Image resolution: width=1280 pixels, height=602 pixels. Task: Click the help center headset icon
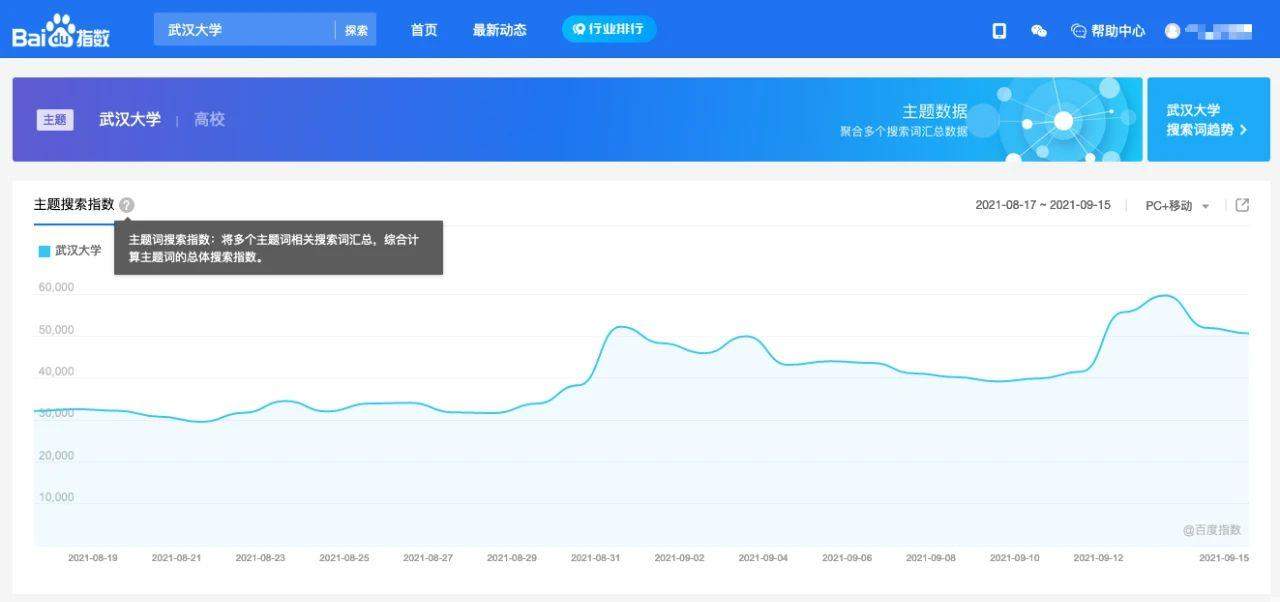[1078, 31]
